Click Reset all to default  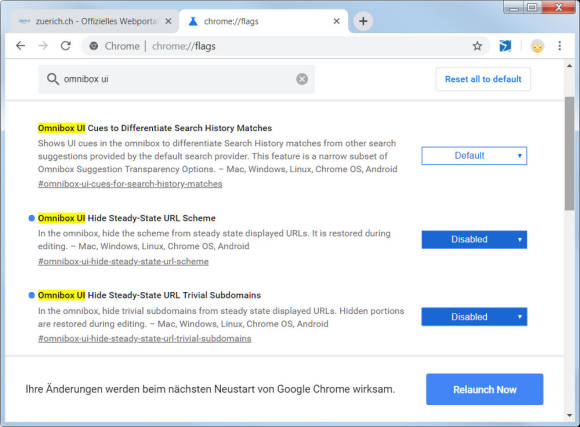click(483, 79)
